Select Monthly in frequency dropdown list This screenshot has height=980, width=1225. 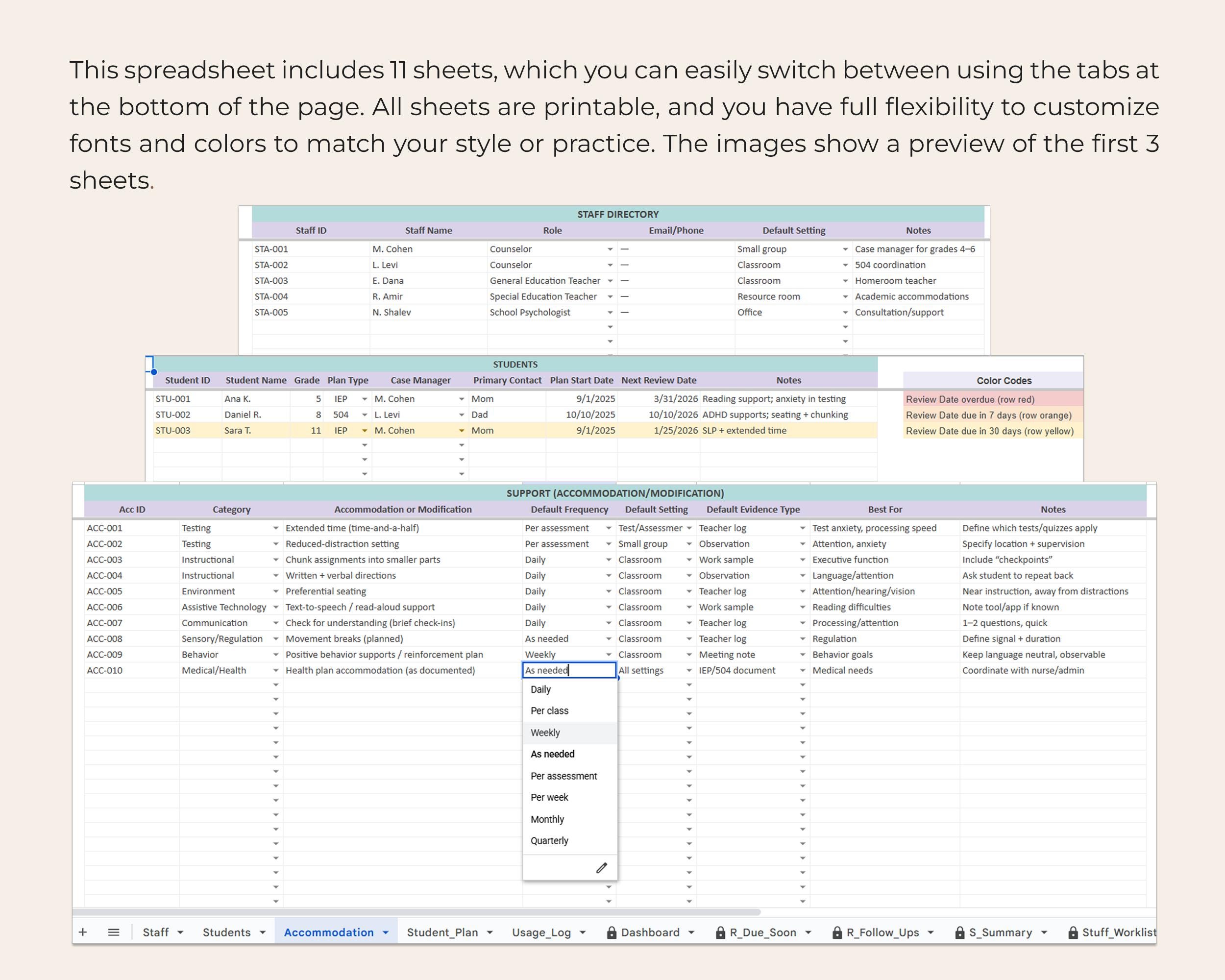coord(569,819)
